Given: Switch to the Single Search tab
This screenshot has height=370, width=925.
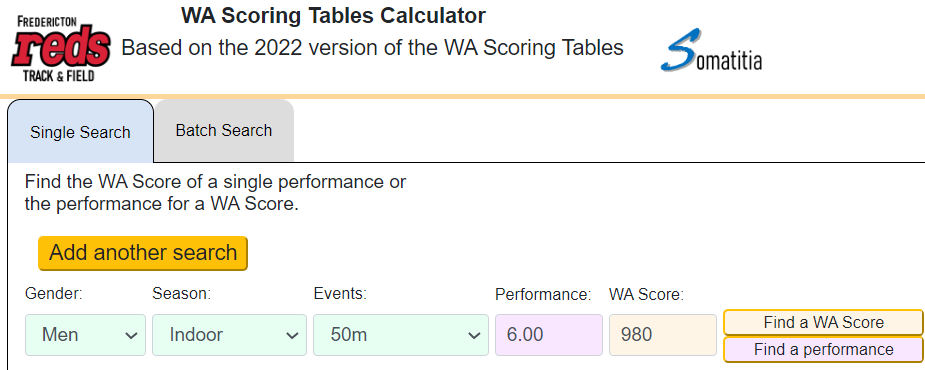Looking at the screenshot, I should pos(81,132).
